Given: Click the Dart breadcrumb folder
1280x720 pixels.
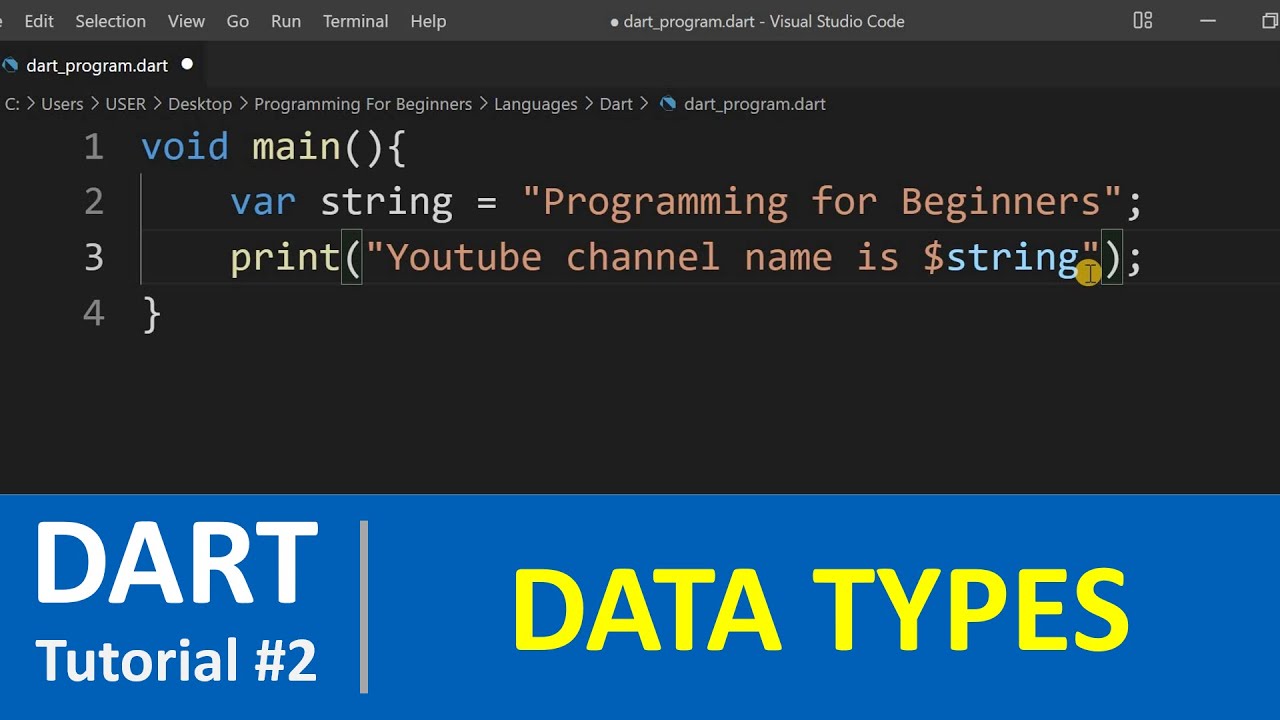Looking at the screenshot, I should coord(616,104).
